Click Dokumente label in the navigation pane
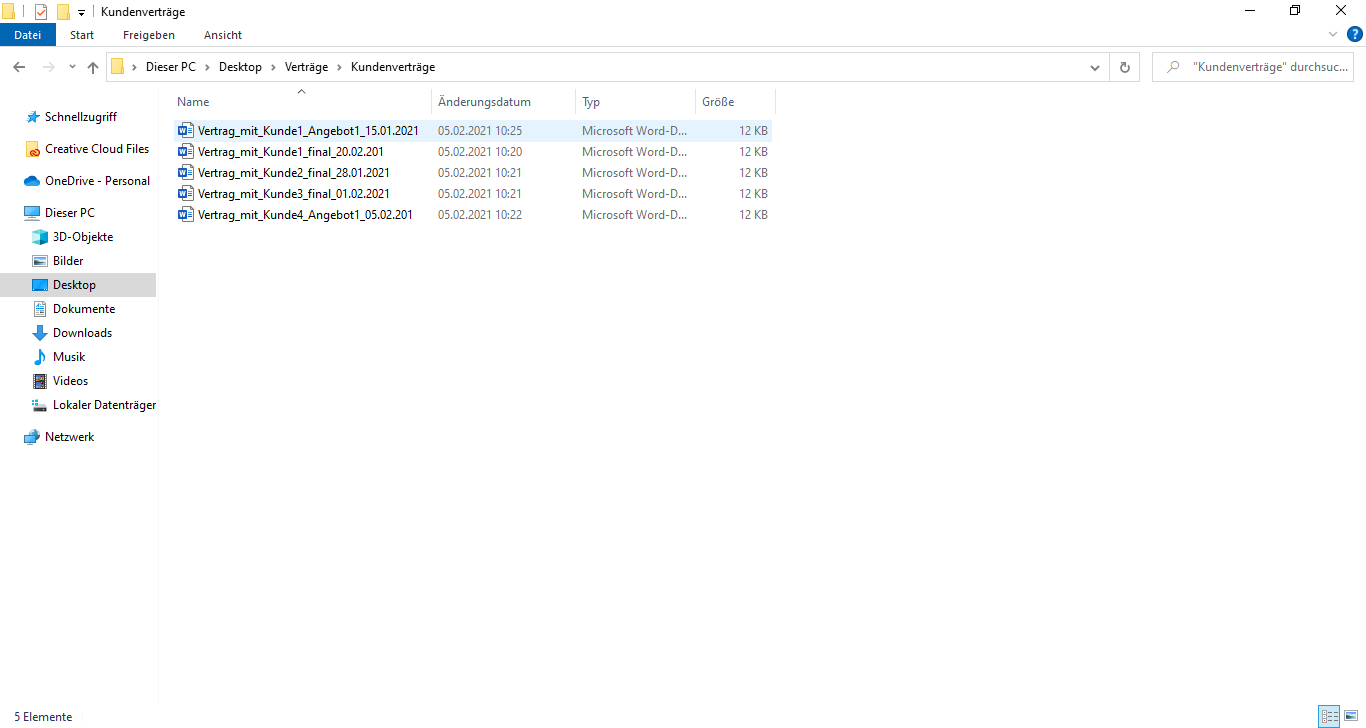The width and height of the screenshot is (1366, 728). pyautogui.click(x=84, y=309)
